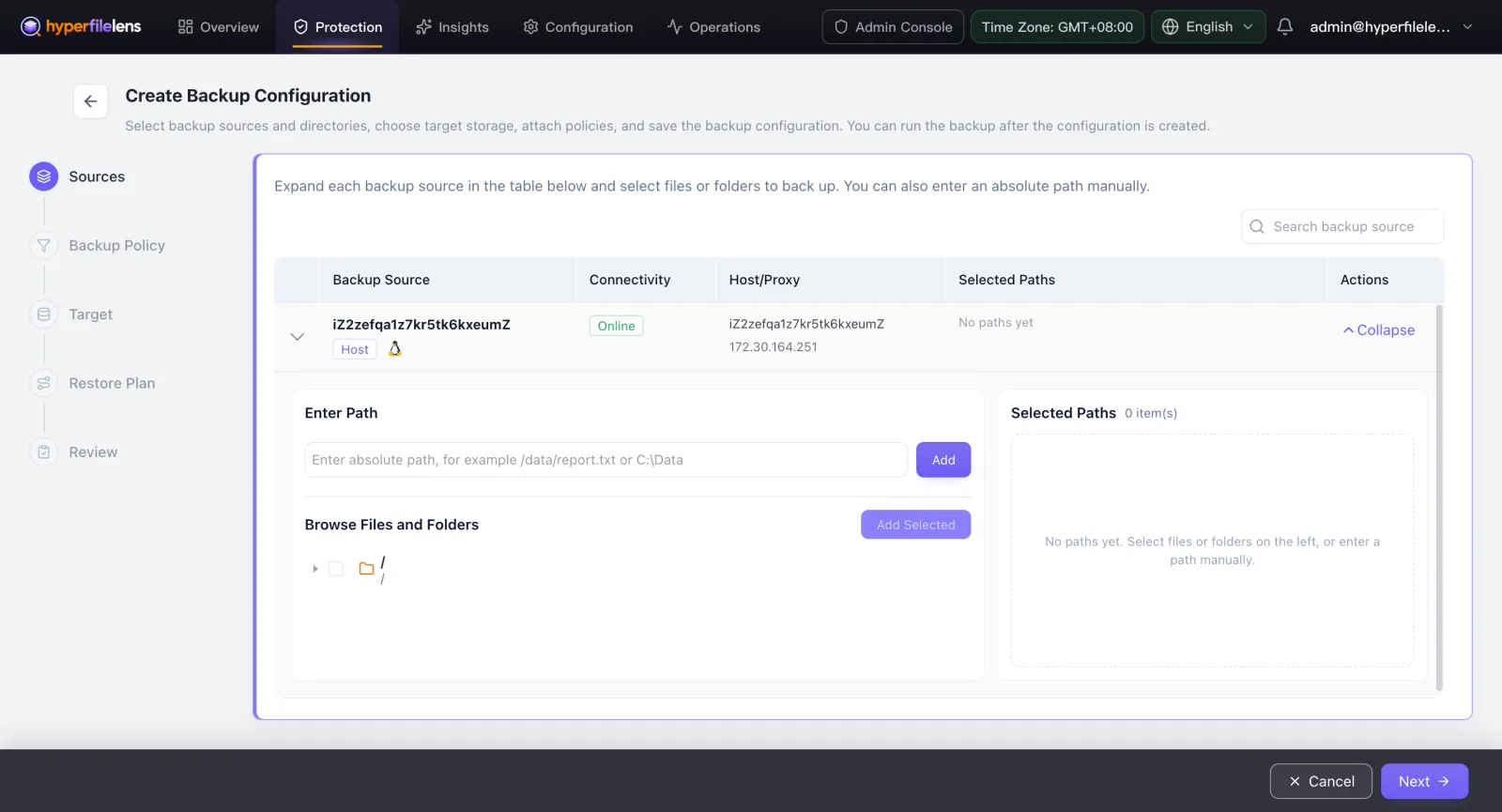Open the Admin Console

tap(893, 26)
